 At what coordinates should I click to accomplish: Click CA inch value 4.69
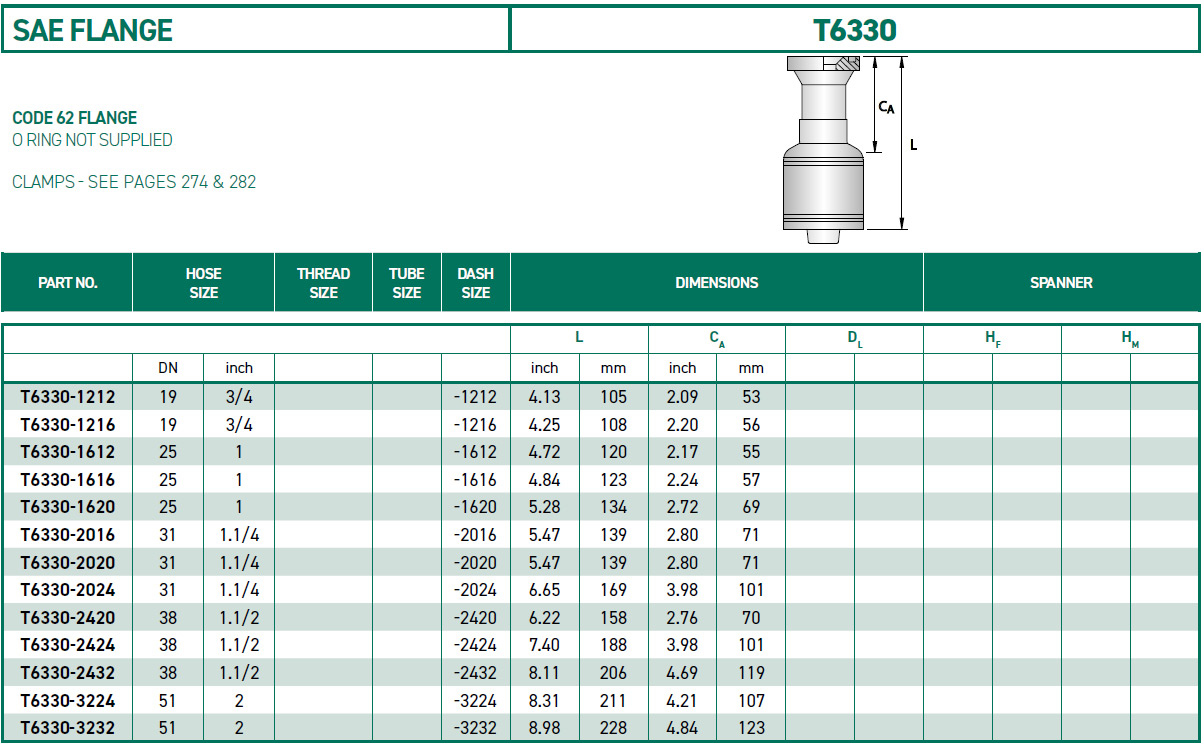tap(682, 673)
